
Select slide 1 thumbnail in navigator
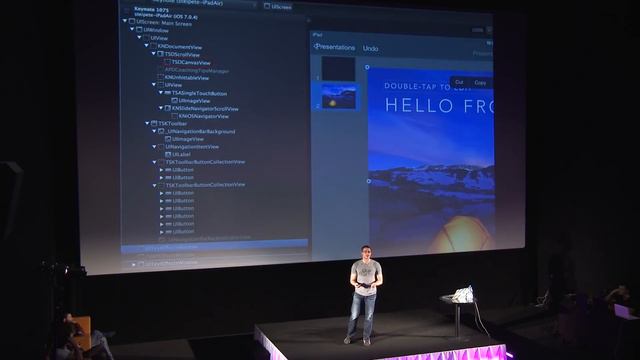(338, 69)
